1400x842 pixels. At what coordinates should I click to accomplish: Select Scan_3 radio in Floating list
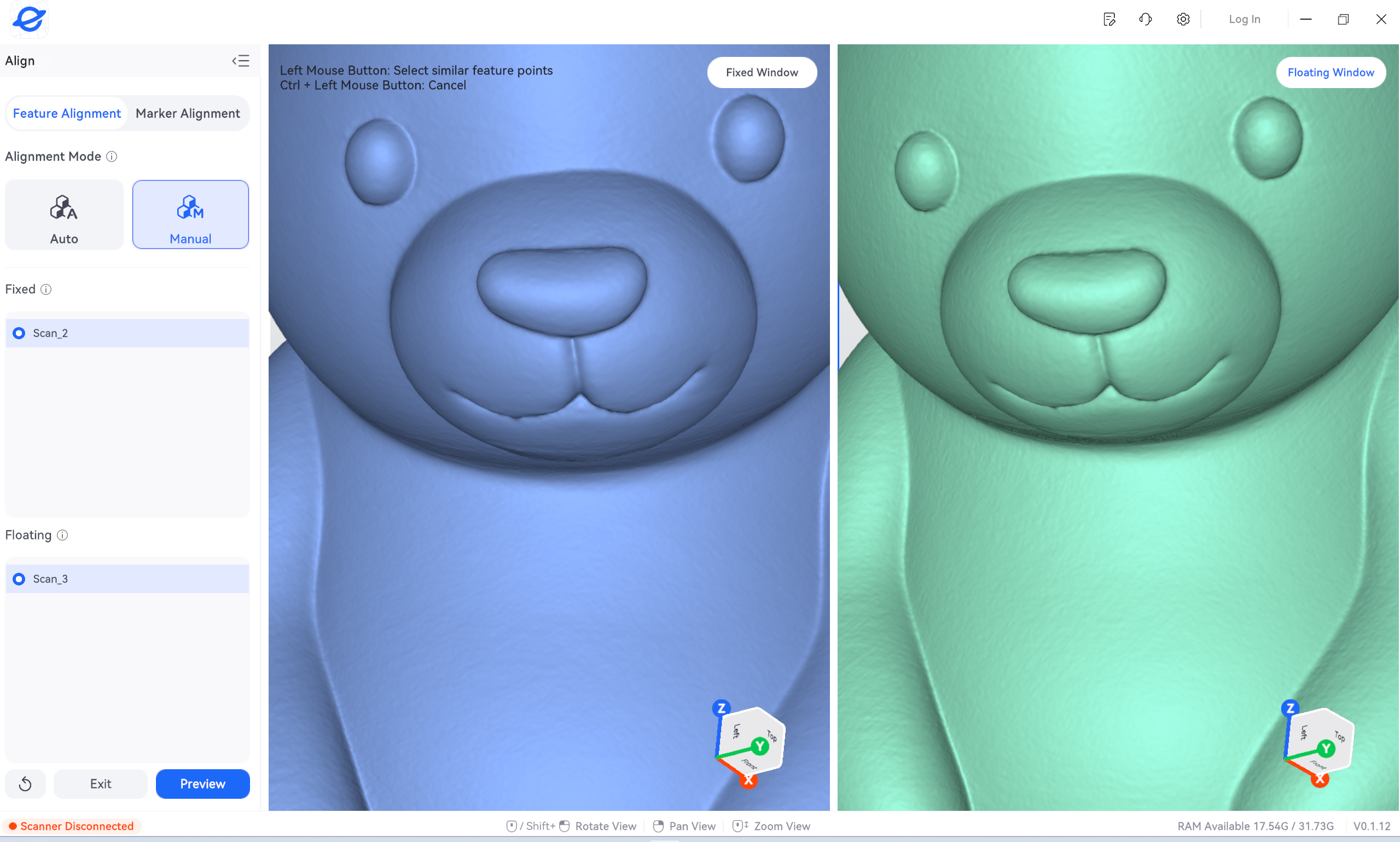(x=19, y=579)
